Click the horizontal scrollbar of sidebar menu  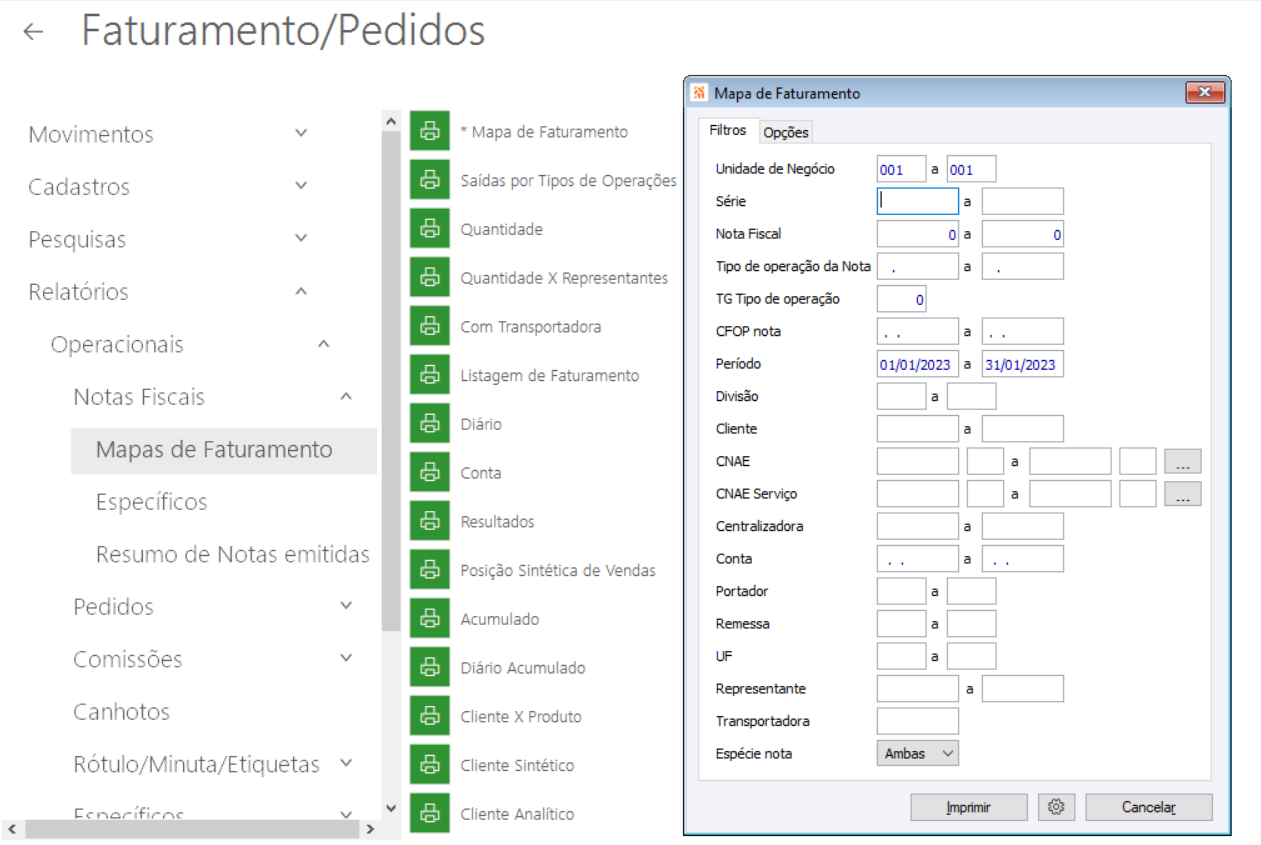[x=190, y=829]
